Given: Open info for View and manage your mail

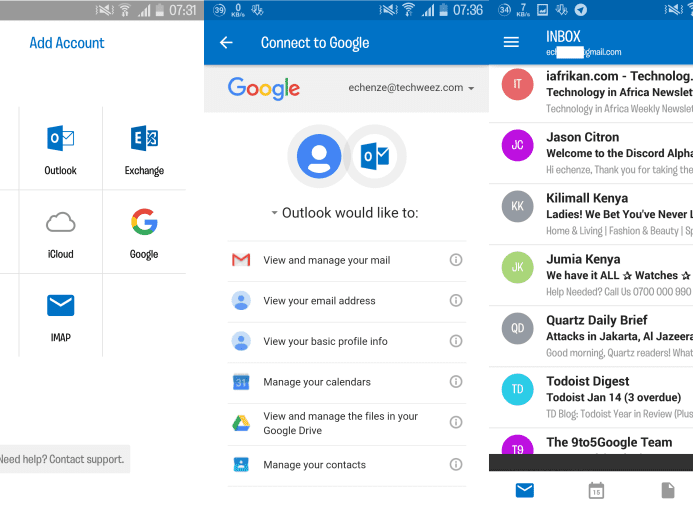Looking at the screenshot, I should coord(456,260).
